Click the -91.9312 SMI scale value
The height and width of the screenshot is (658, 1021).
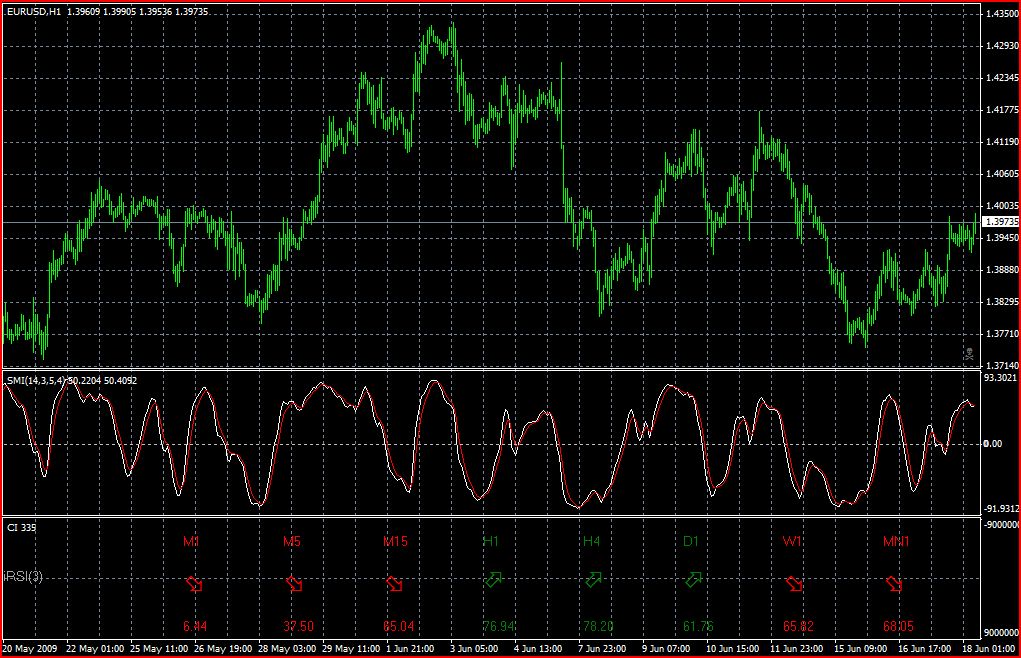click(1001, 508)
